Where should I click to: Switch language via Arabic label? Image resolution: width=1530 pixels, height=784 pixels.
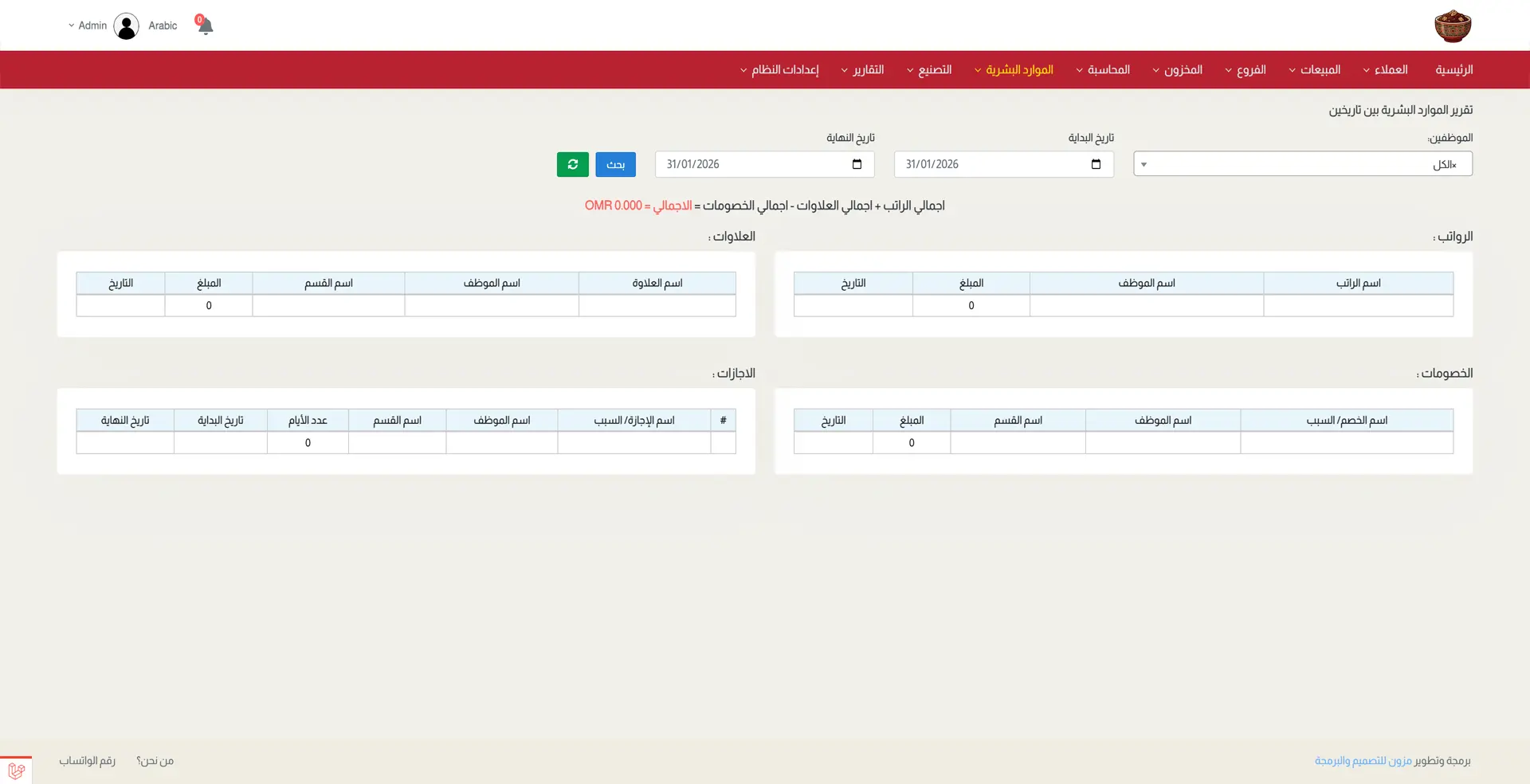pyautogui.click(x=163, y=25)
